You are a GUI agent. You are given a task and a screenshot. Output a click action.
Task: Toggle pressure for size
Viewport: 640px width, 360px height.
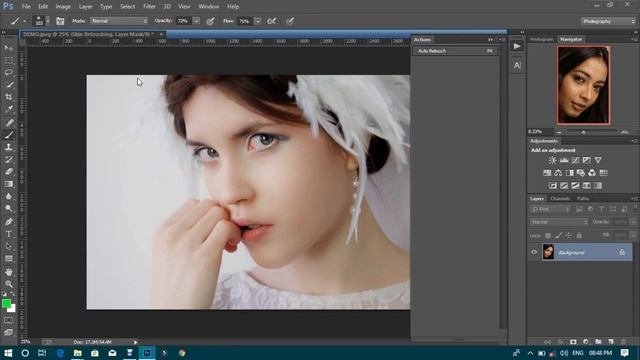[x=290, y=21]
